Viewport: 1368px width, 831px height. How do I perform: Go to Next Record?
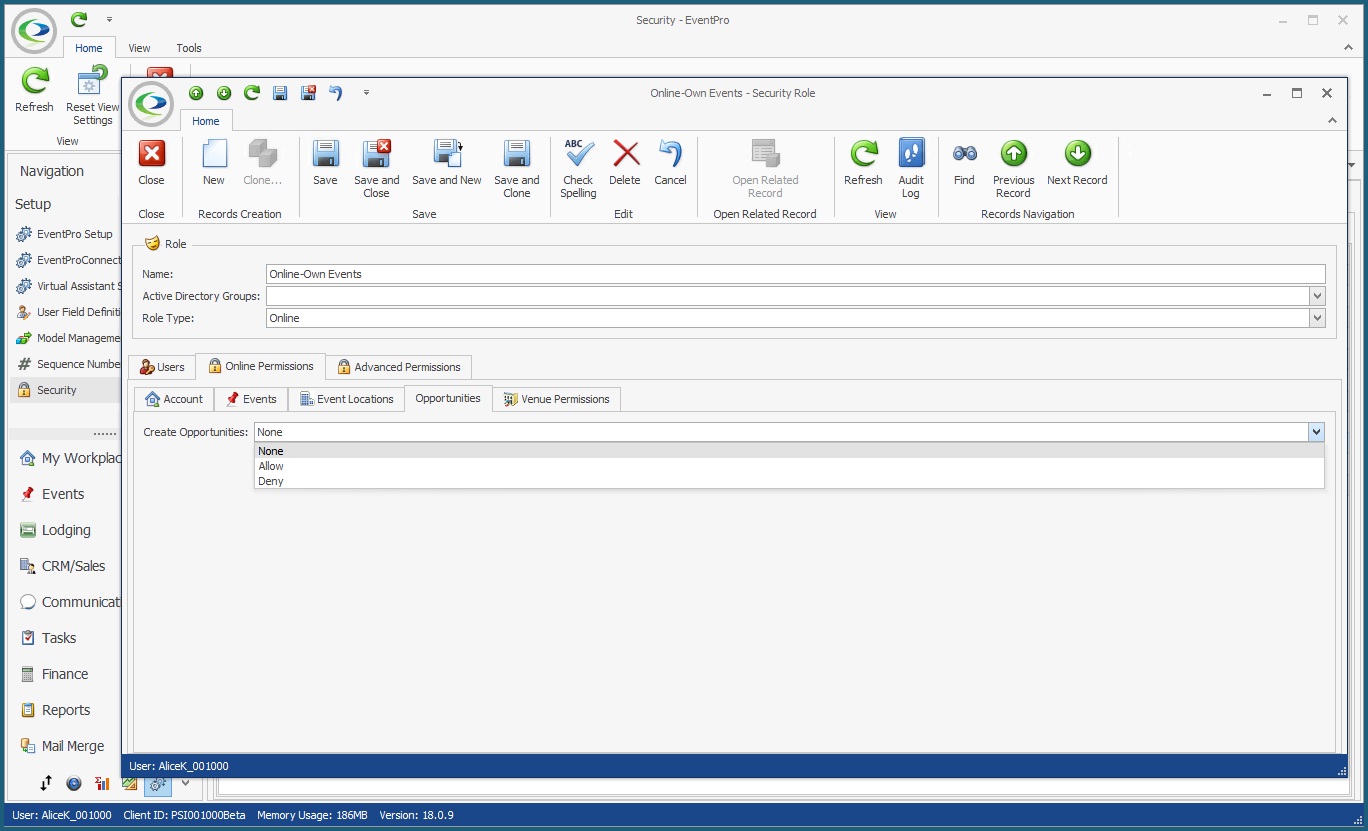pos(1077,162)
